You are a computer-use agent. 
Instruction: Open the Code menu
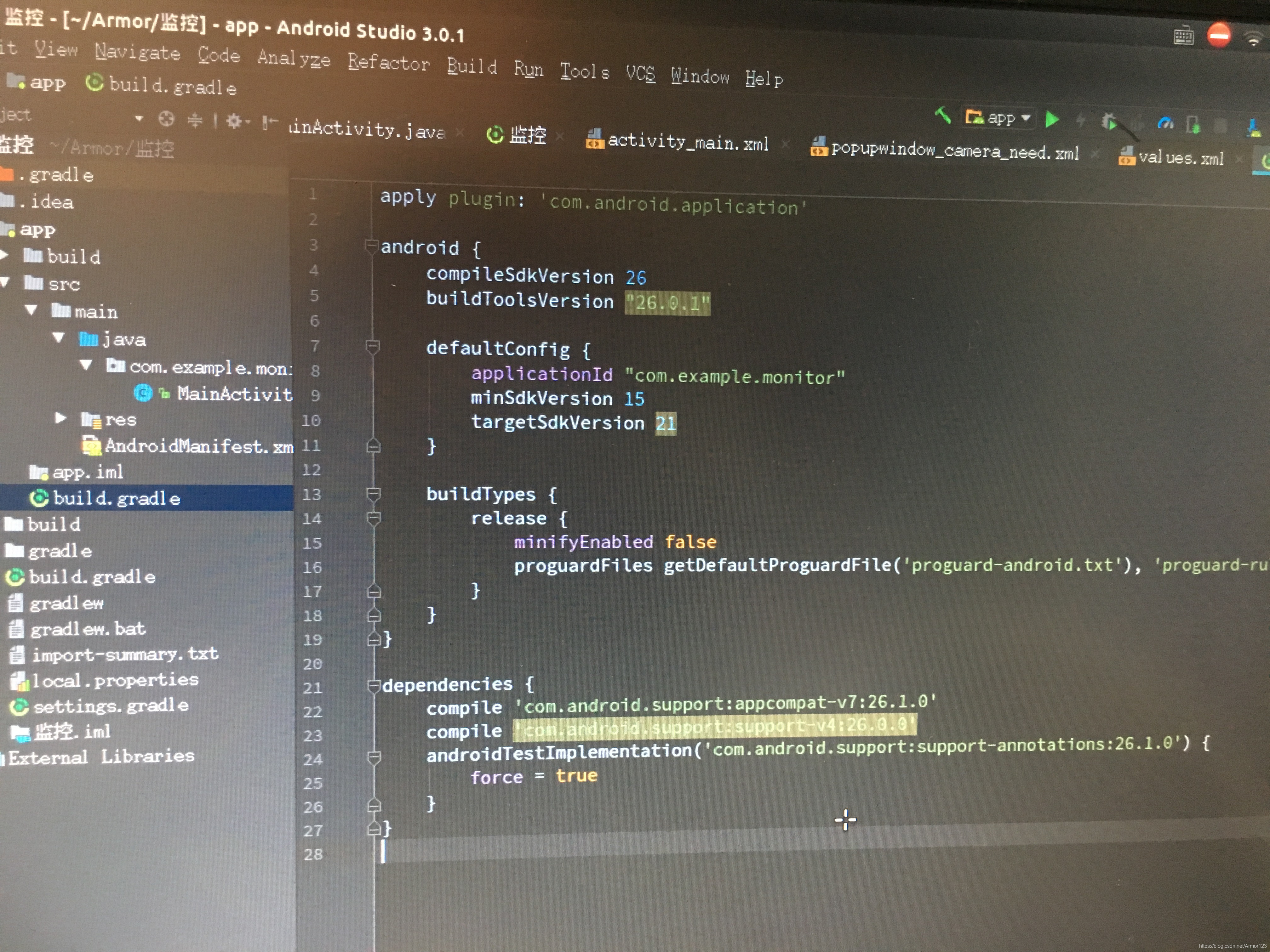tap(219, 55)
